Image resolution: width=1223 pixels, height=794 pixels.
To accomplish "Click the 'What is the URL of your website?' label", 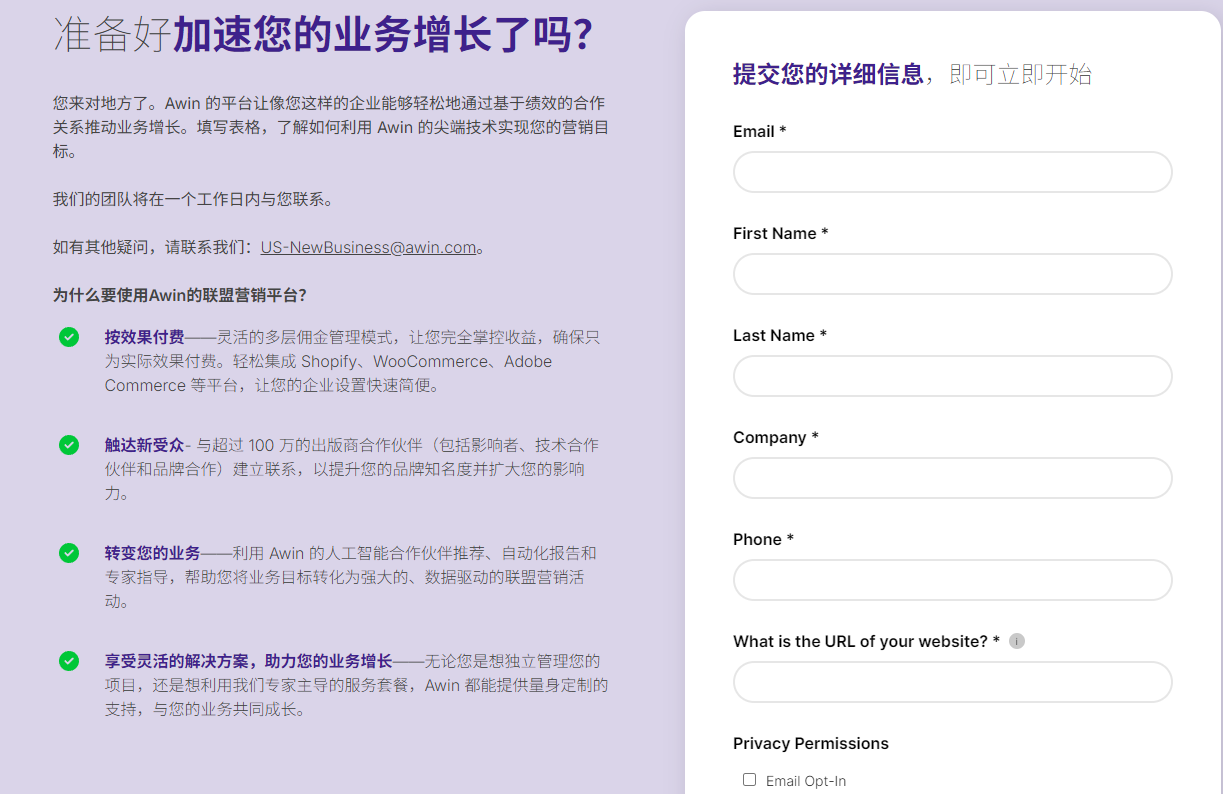I will [x=866, y=641].
